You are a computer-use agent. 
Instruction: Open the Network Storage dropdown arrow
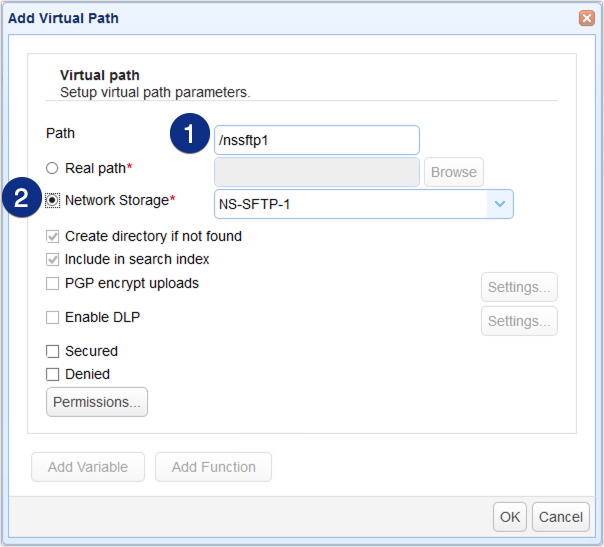pyautogui.click(x=500, y=204)
